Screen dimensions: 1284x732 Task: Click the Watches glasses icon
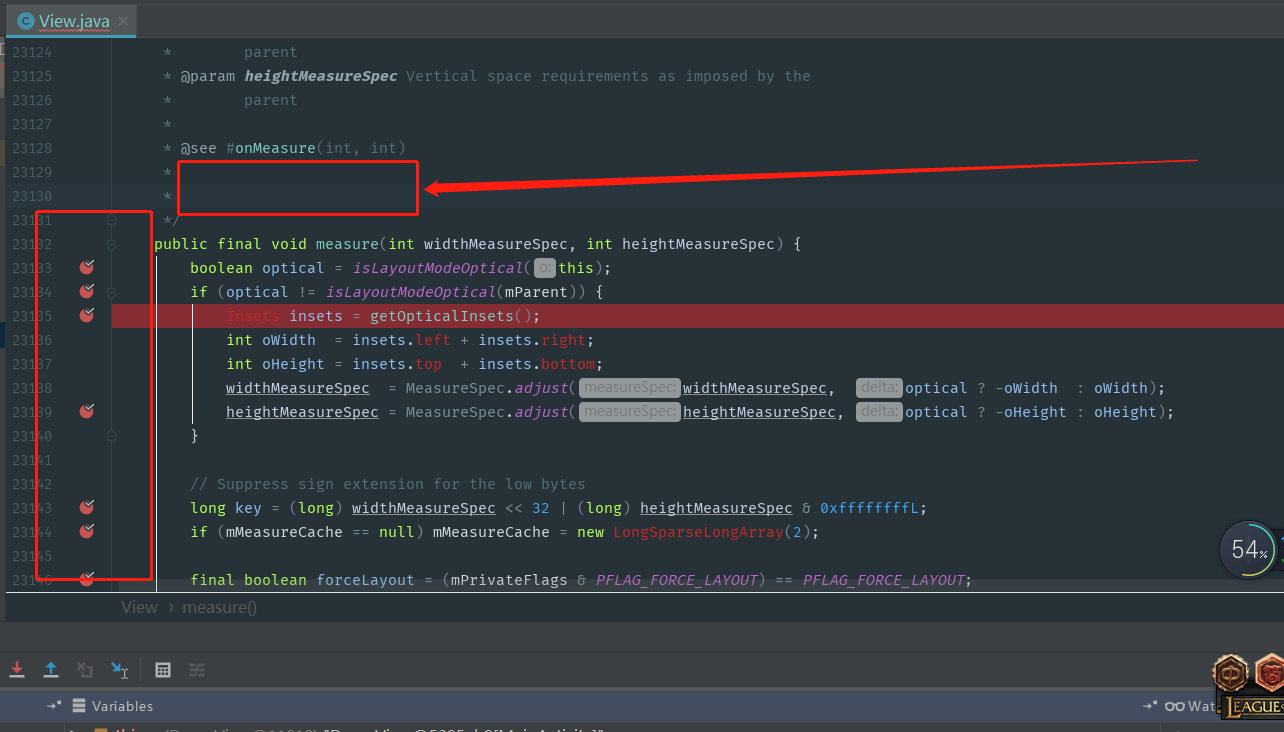(x=1175, y=706)
